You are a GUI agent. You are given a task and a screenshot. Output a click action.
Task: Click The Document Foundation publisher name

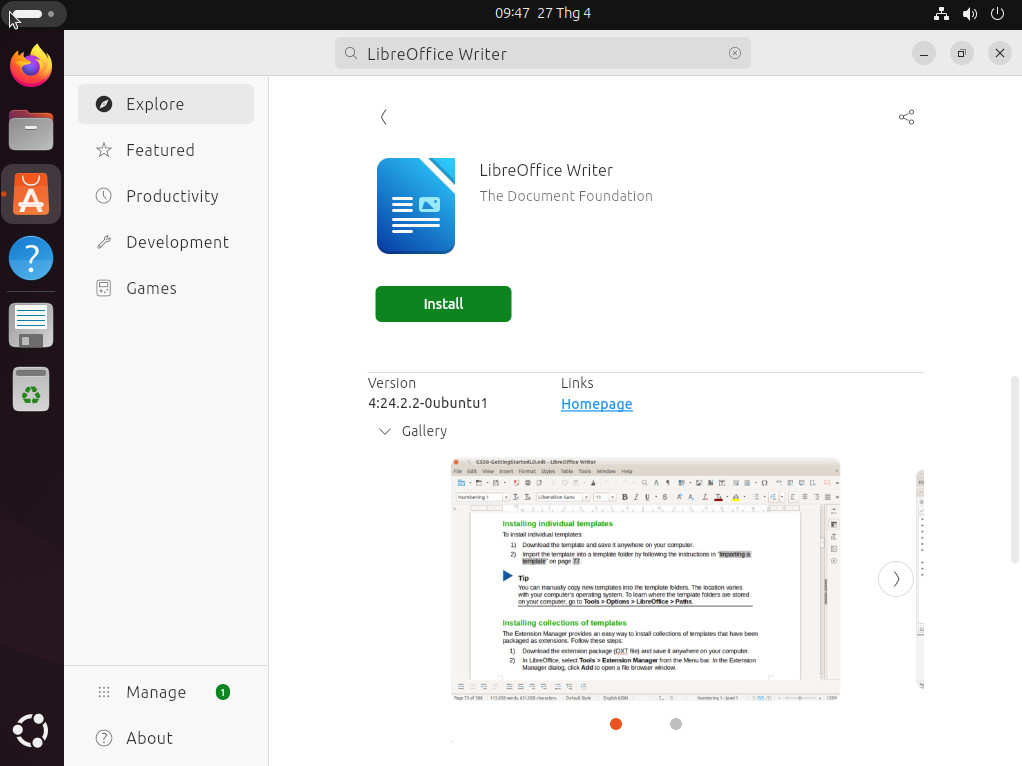point(566,196)
